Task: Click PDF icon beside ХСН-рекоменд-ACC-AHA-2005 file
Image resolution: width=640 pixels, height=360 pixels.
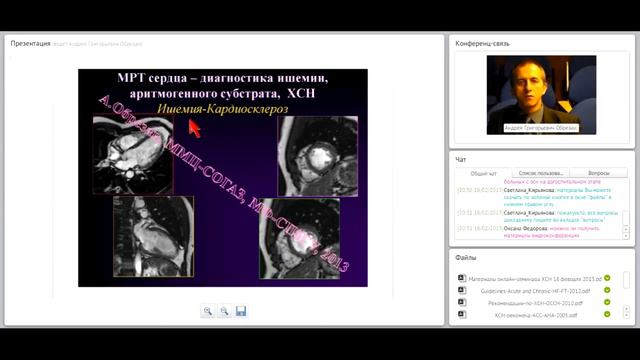Action: click(462, 314)
